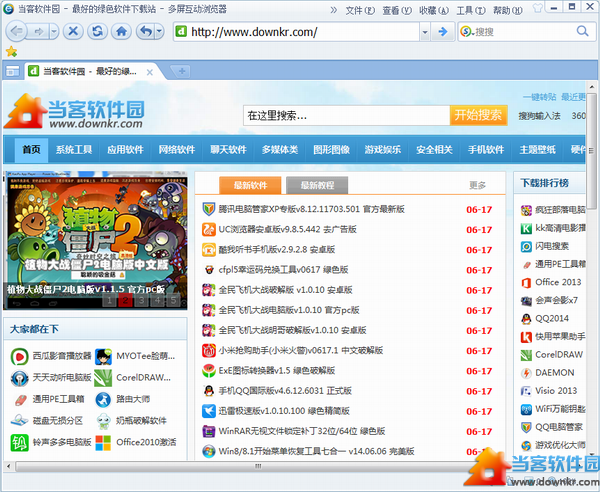Open 首页 in the navigation bar

pyautogui.click(x=31, y=150)
